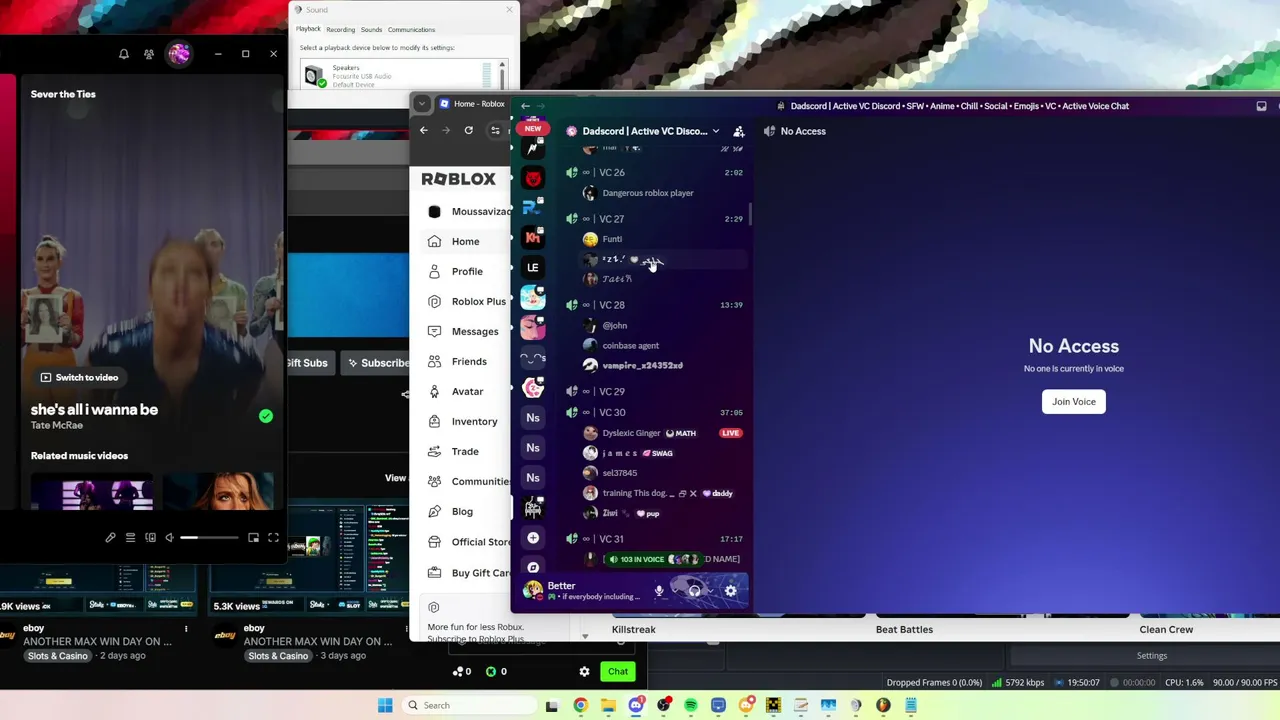Screen dimensions: 1280x720
Task: Open Google Chrome from the taskbar
Action: (580, 706)
